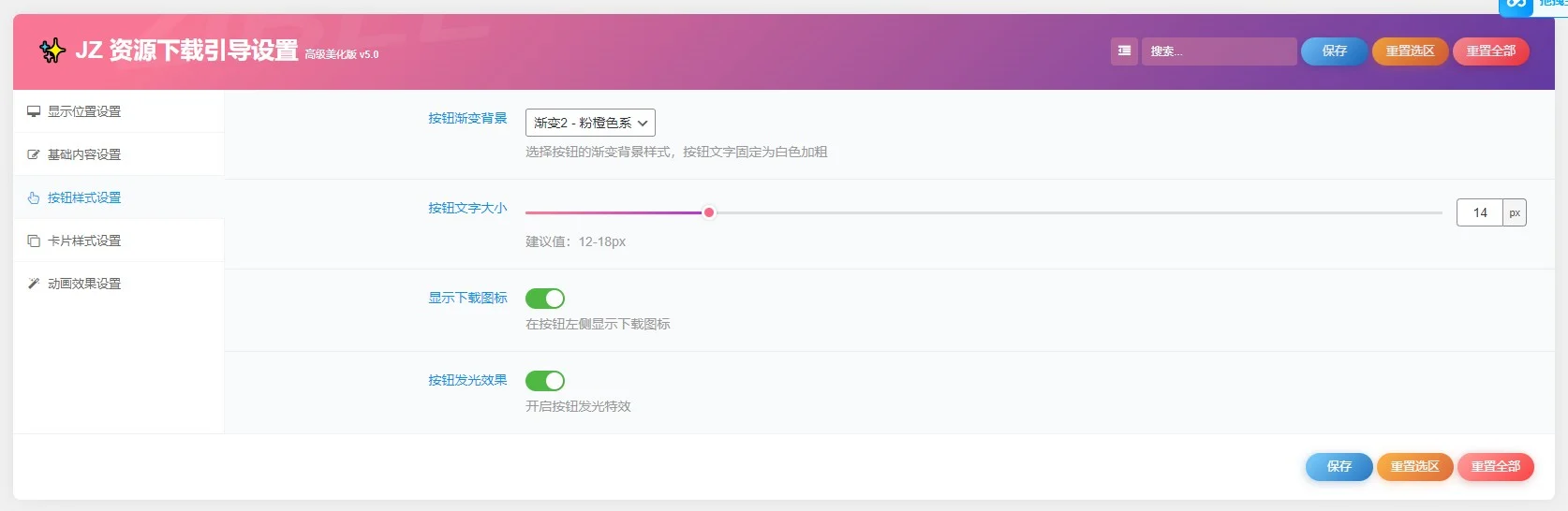Click the magic wand icon for 动画效果设置

pos(34,284)
